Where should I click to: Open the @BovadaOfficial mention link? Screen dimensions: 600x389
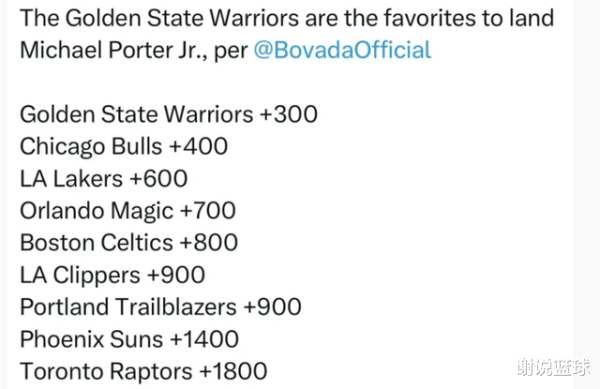coord(342,50)
